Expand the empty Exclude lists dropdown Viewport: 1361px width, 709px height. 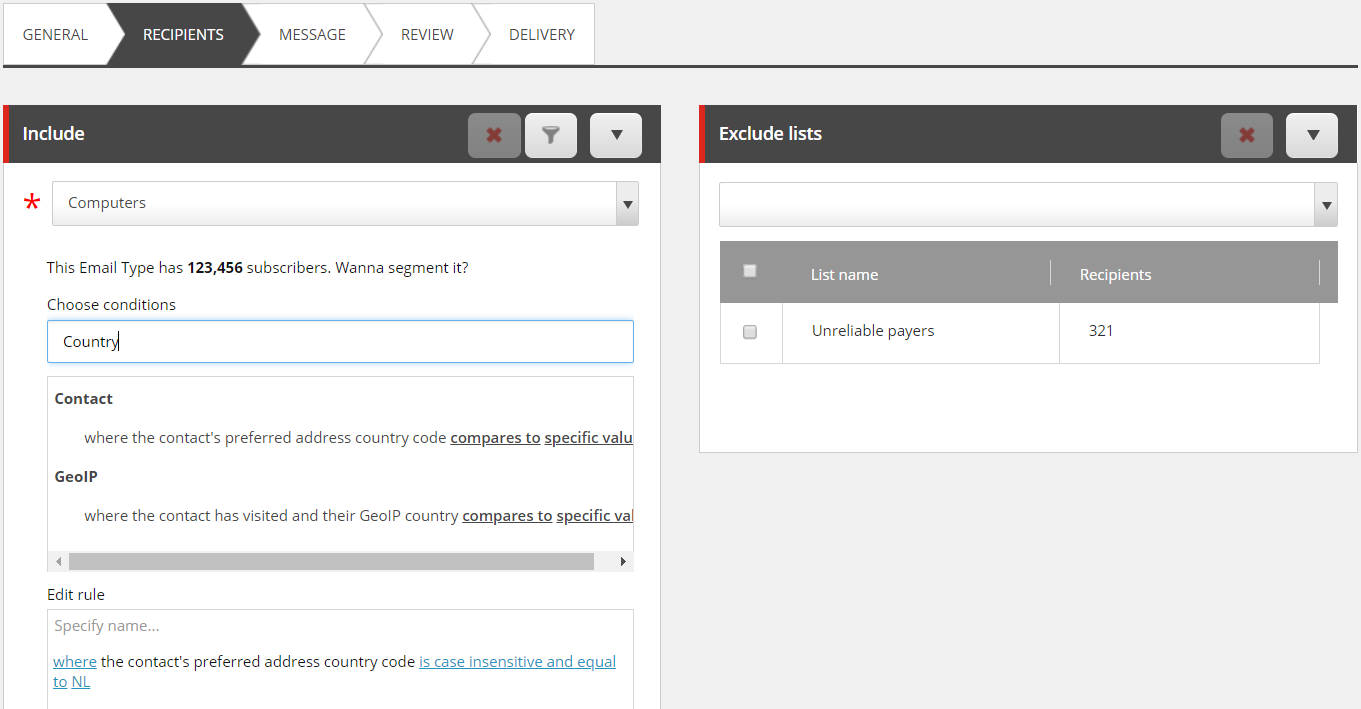click(x=1326, y=205)
